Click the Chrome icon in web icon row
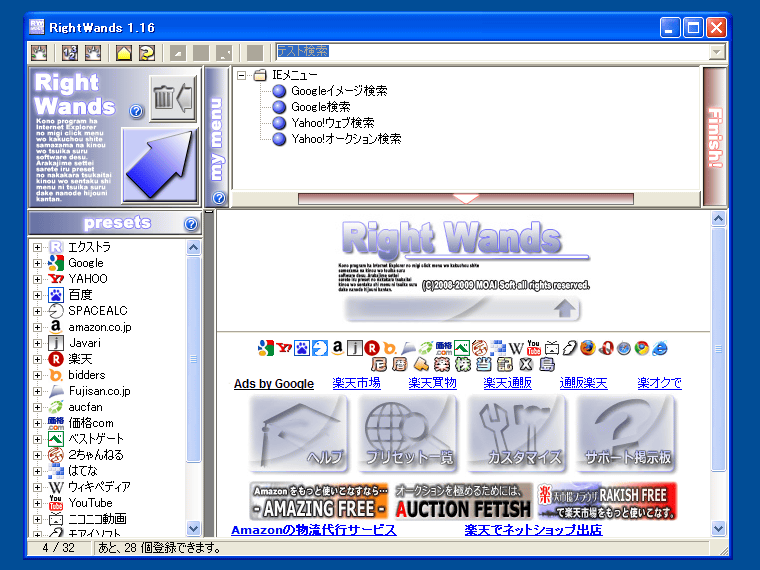760x570 pixels. 642,348
